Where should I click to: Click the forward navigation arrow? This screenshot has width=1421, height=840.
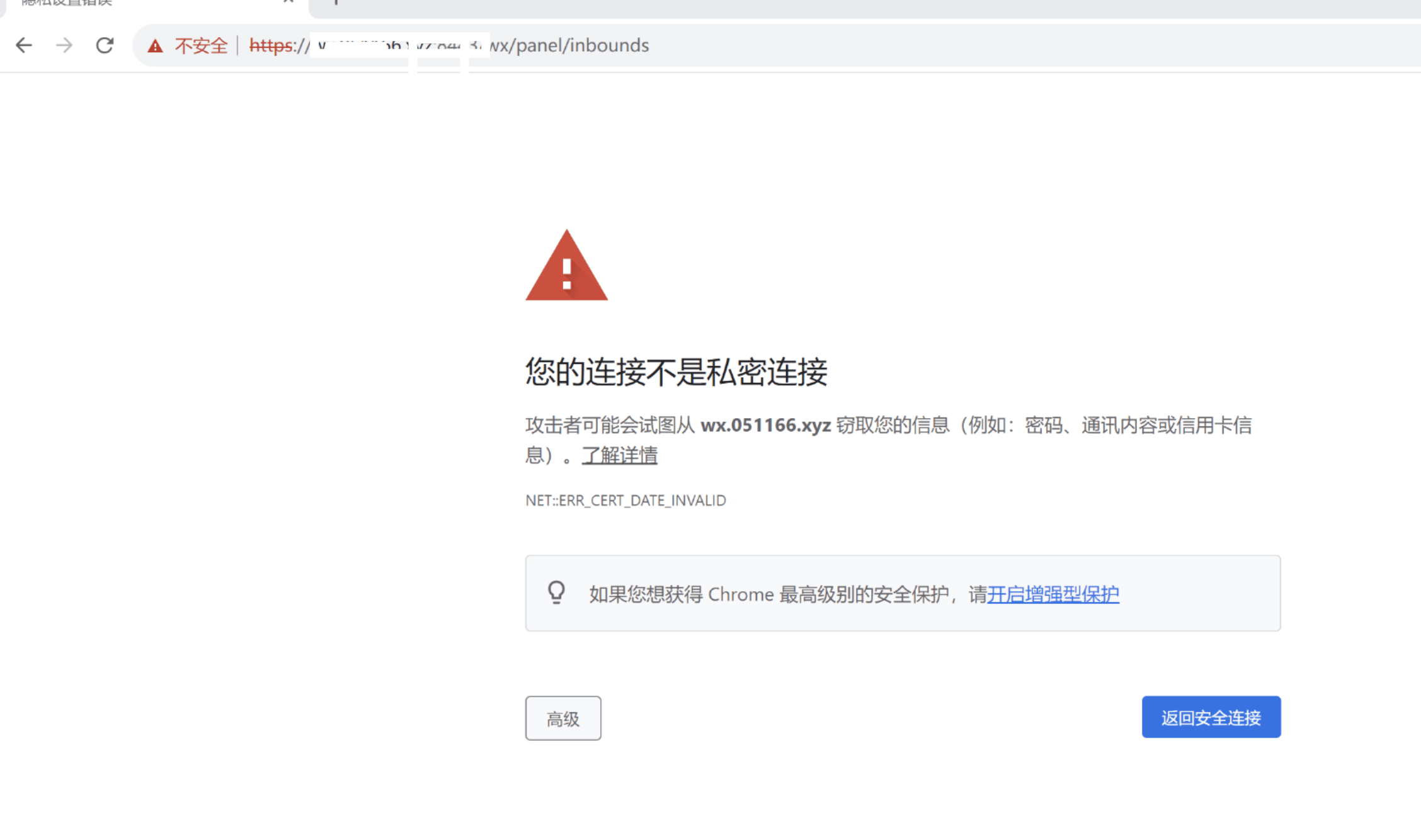pyautogui.click(x=64, y=45)
